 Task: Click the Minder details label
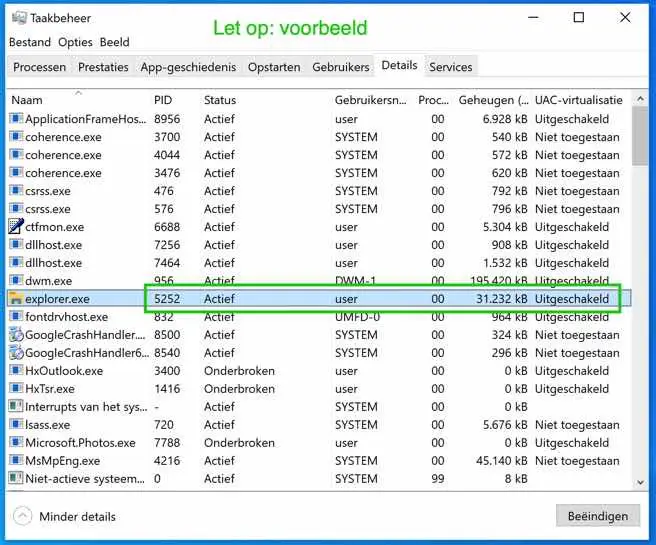coord(77,517)
